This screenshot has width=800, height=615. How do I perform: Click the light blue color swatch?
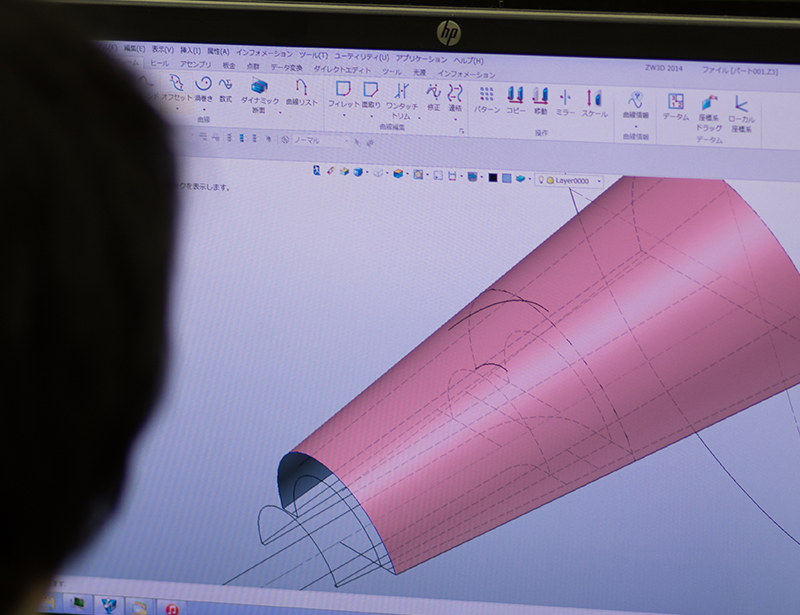[x=507, y=178]
